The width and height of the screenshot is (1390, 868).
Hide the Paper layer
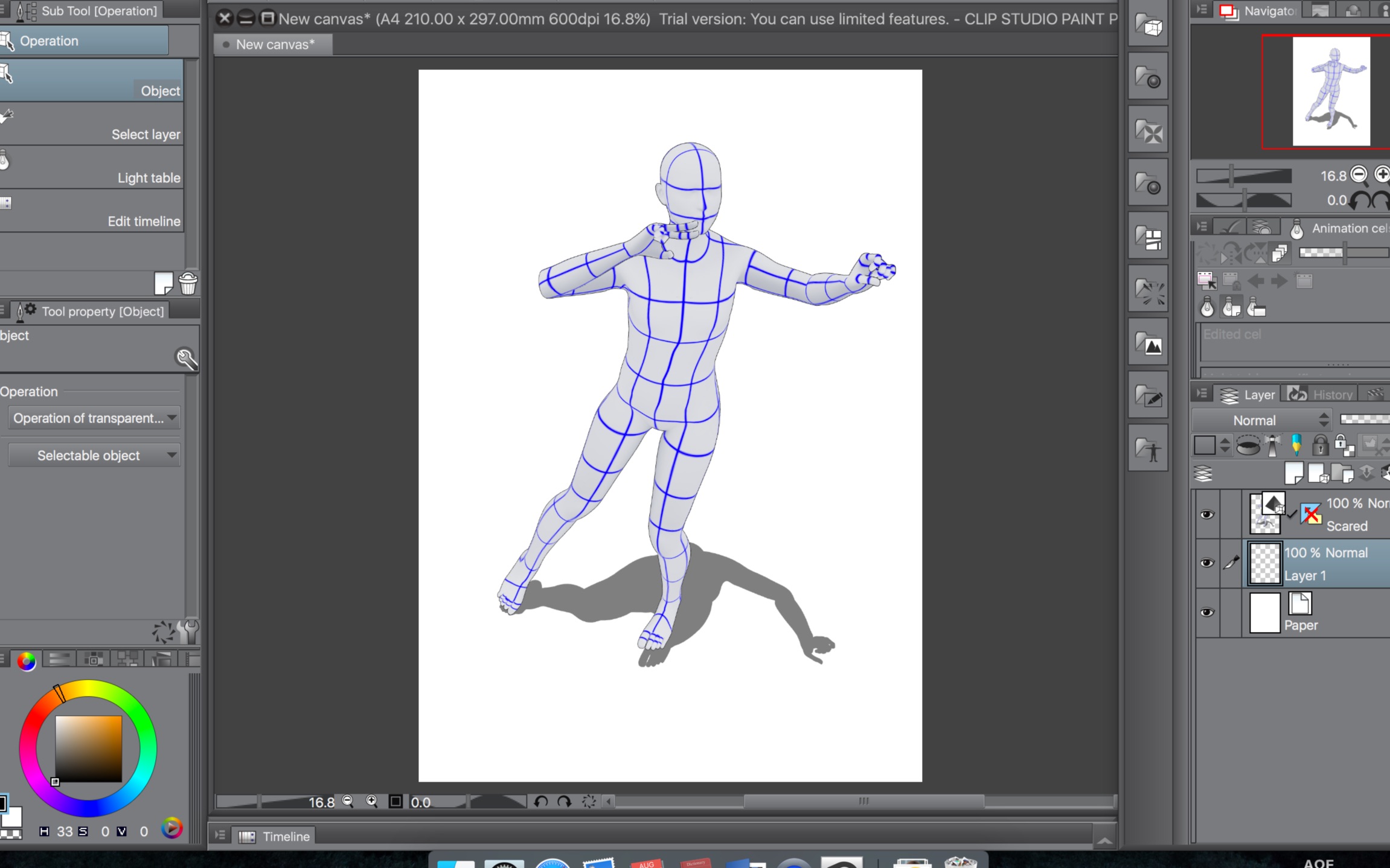[x=1206, y=612]
